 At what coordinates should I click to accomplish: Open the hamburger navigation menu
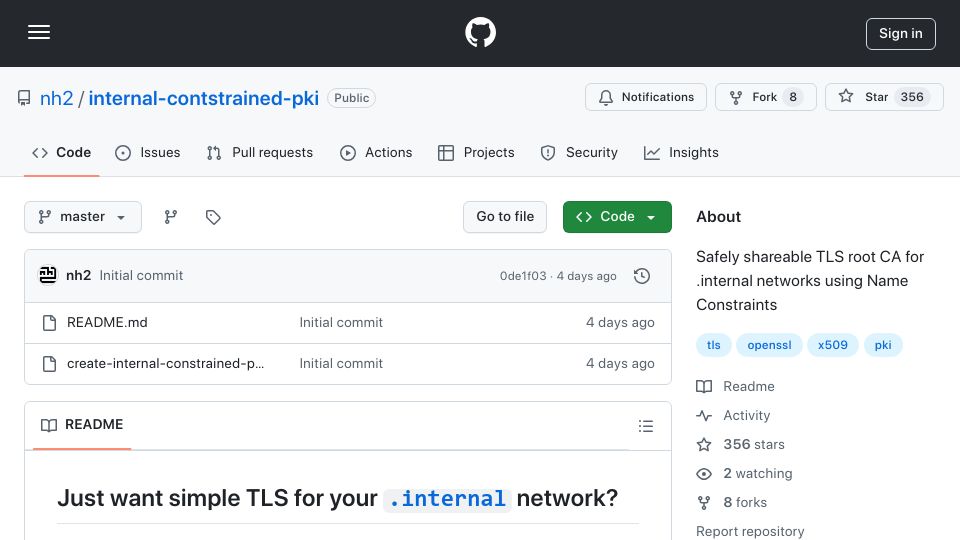click(x=39, y=32)
